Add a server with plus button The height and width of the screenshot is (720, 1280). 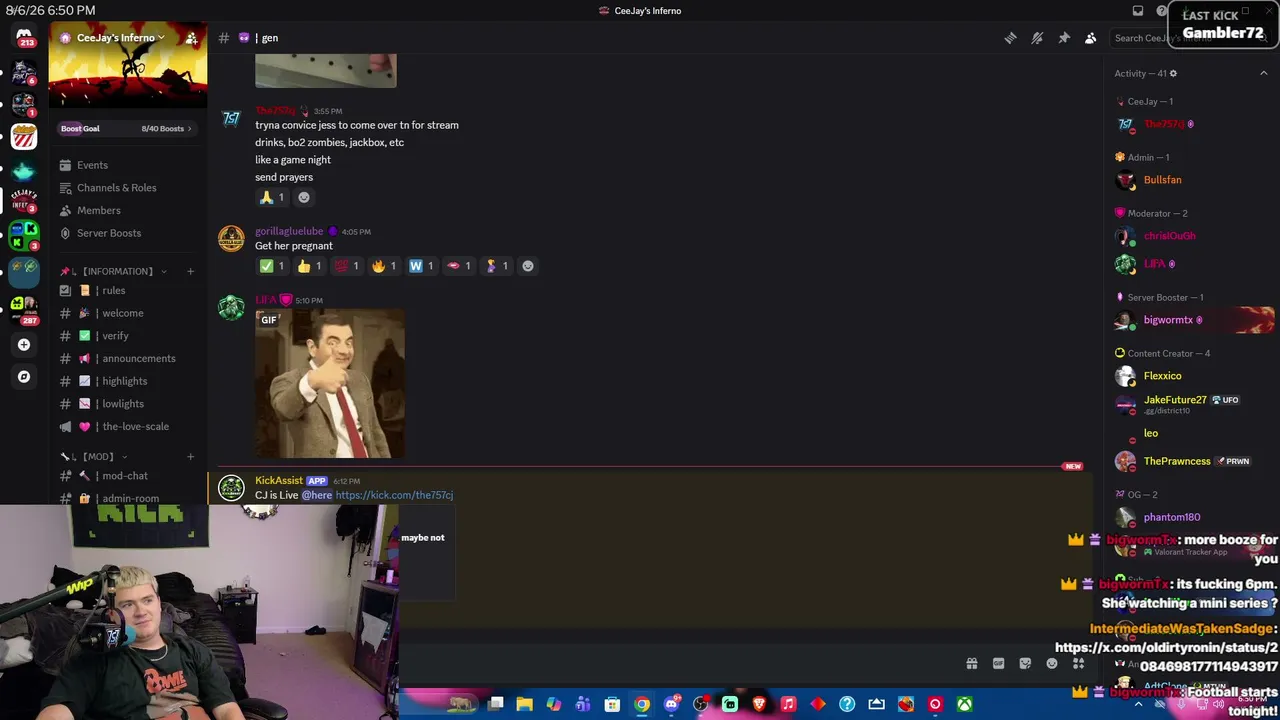pyautogui.click(x=24, y=345)
